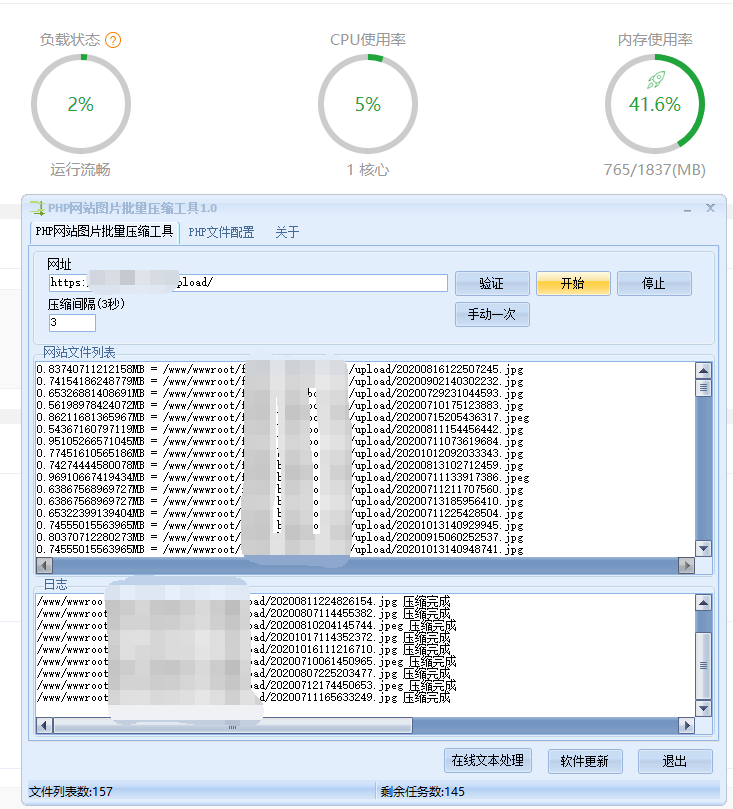Click the file list vertical scrollbar thumb
733x809 pixels.
coord(704,387)
